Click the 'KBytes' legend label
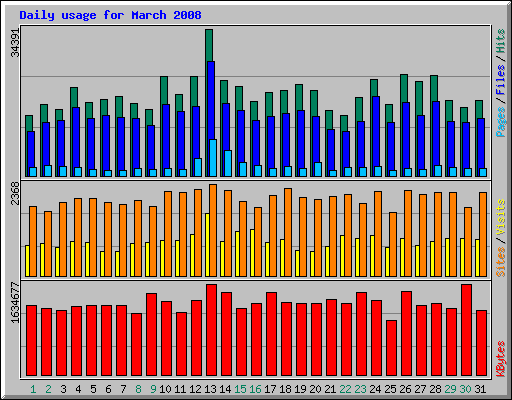The height and width of the screenshot is (400, 512). 501,359
